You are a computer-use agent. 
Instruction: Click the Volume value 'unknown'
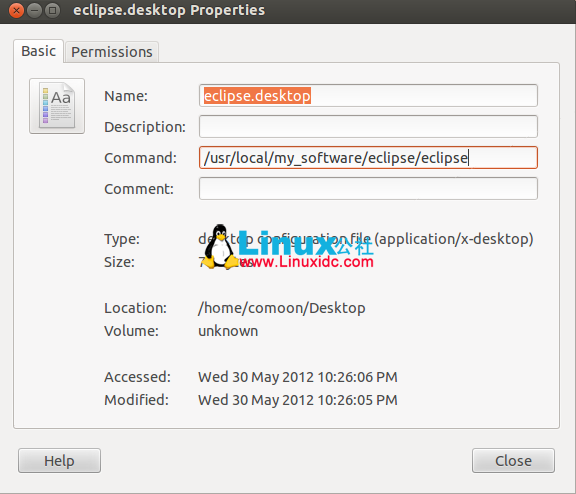228,331
